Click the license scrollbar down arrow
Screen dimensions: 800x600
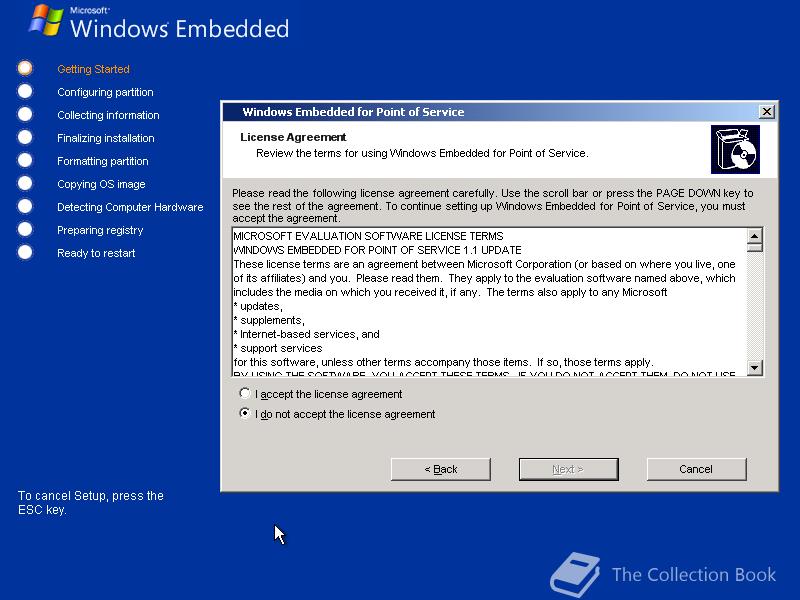tap(755, 367)
